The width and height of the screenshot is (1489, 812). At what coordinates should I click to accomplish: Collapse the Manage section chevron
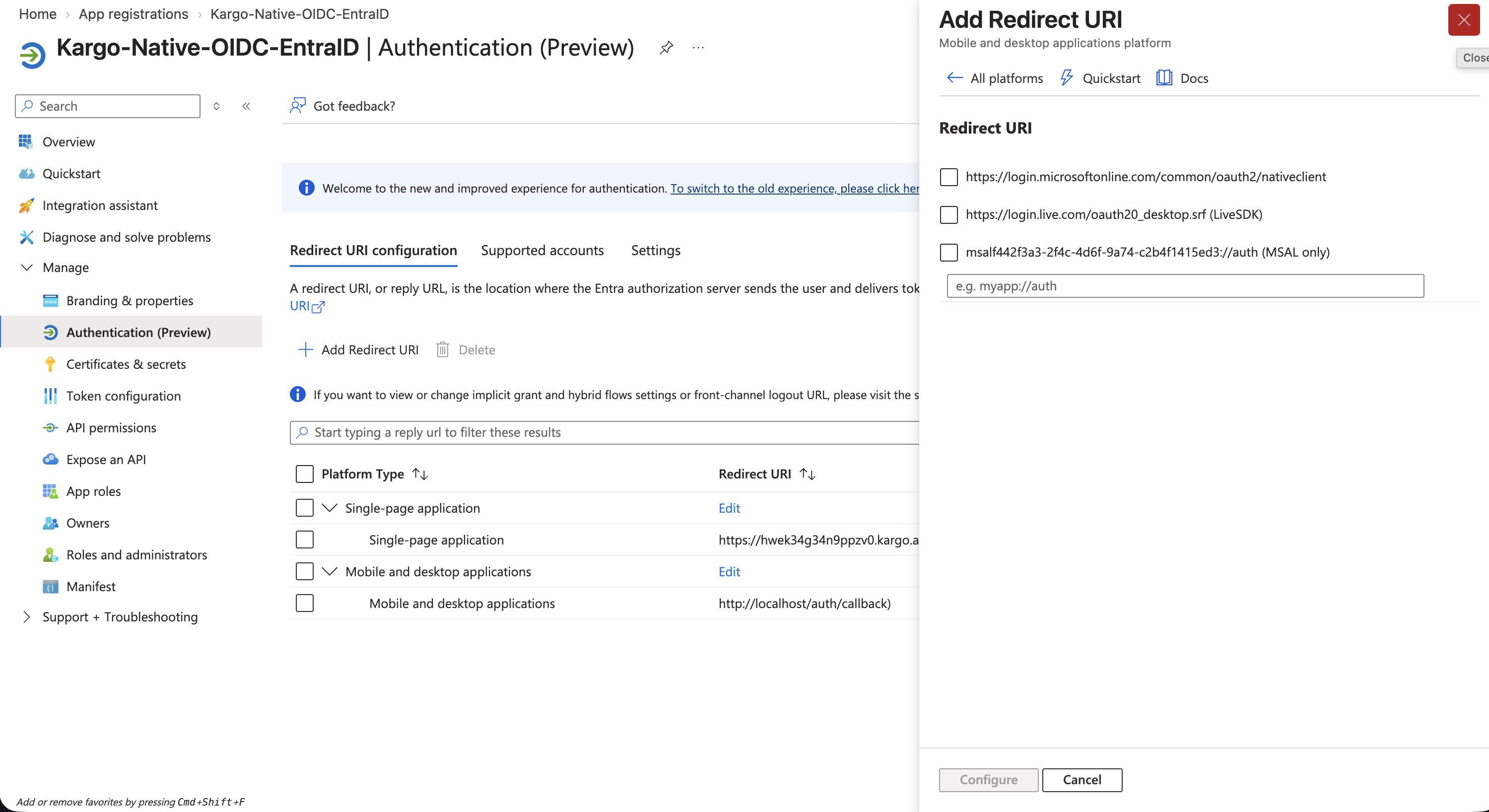[27, 267]
